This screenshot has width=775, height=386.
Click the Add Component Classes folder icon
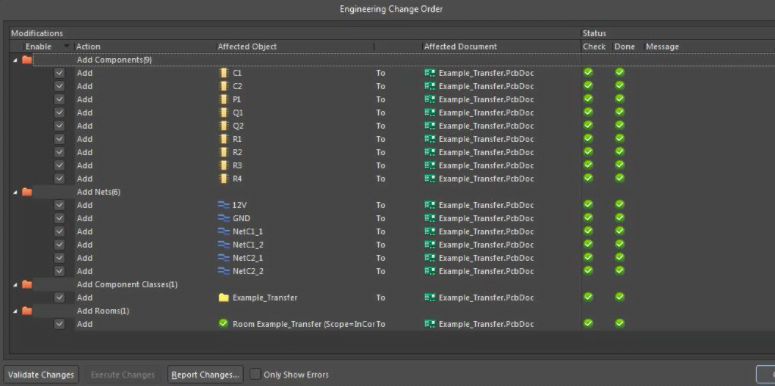click(27, 284)
